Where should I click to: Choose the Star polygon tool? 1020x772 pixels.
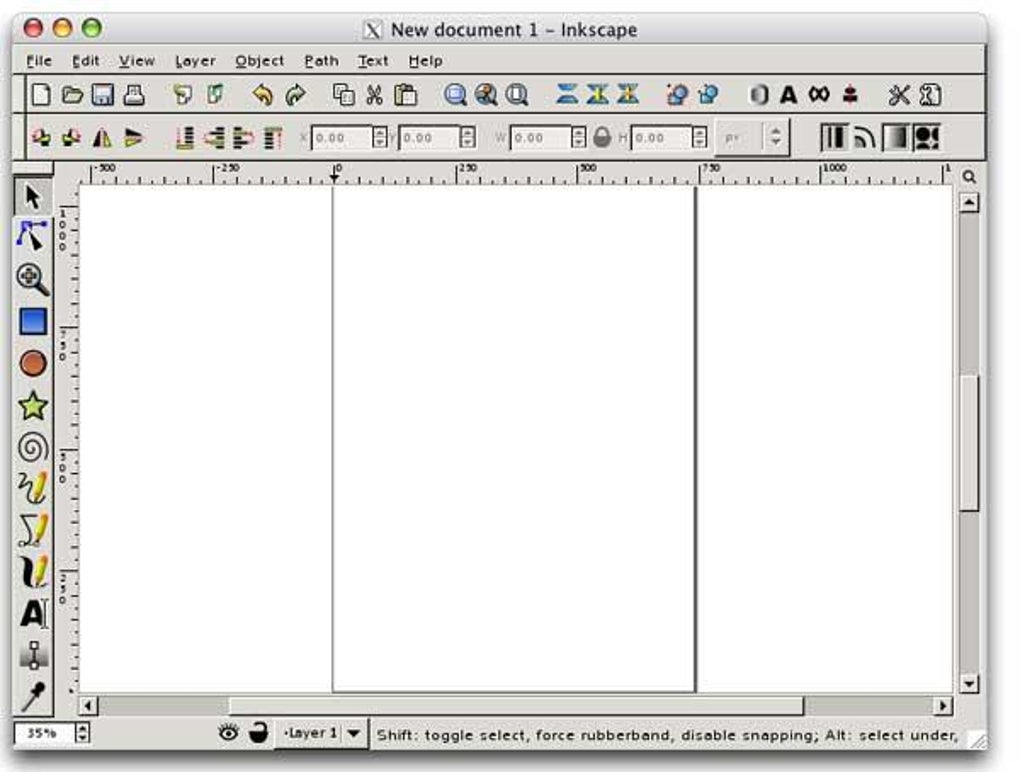pos(33,406)
